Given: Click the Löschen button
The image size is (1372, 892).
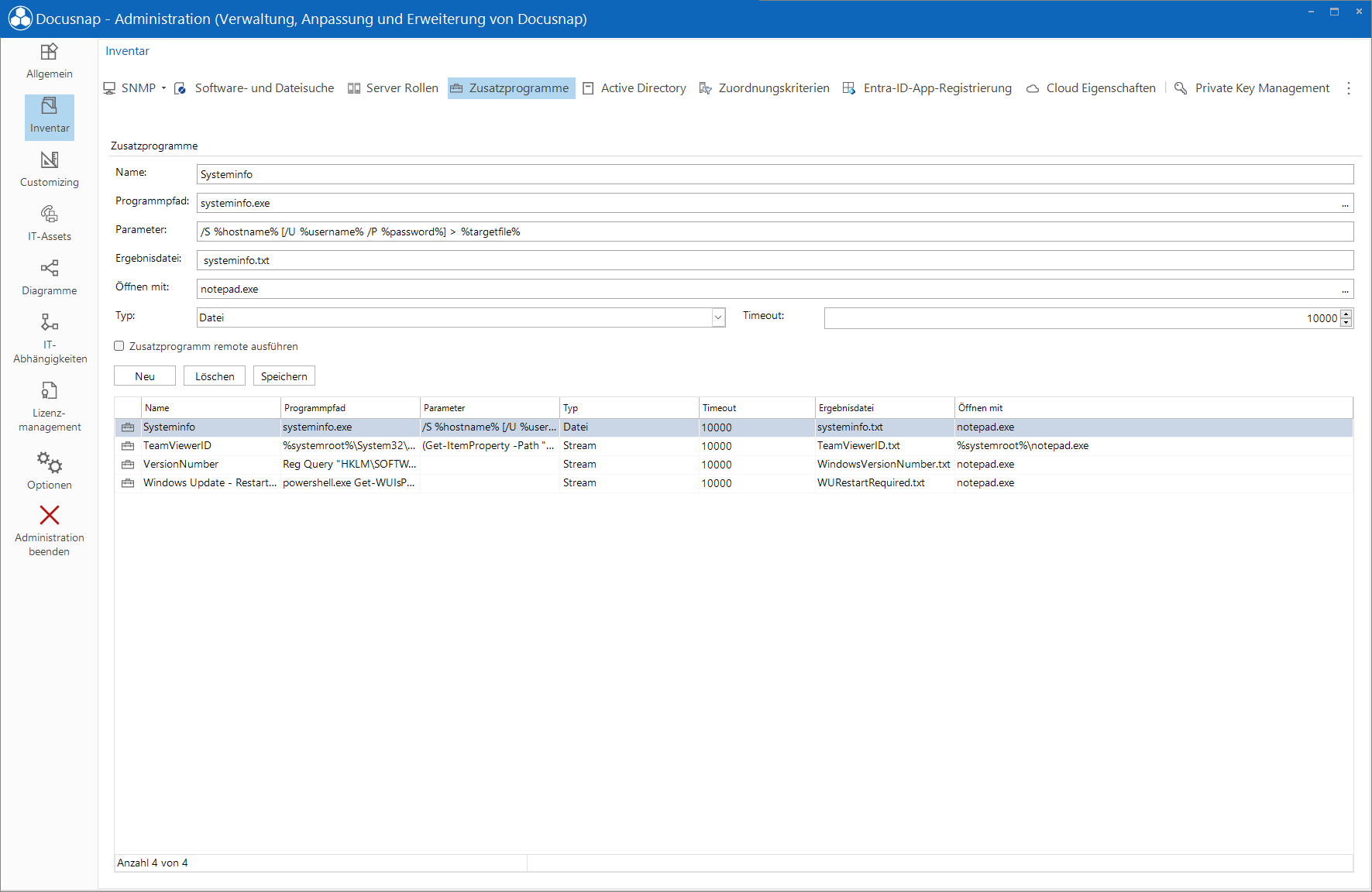Looking at the screenshot, I should [x=215, y=376].
